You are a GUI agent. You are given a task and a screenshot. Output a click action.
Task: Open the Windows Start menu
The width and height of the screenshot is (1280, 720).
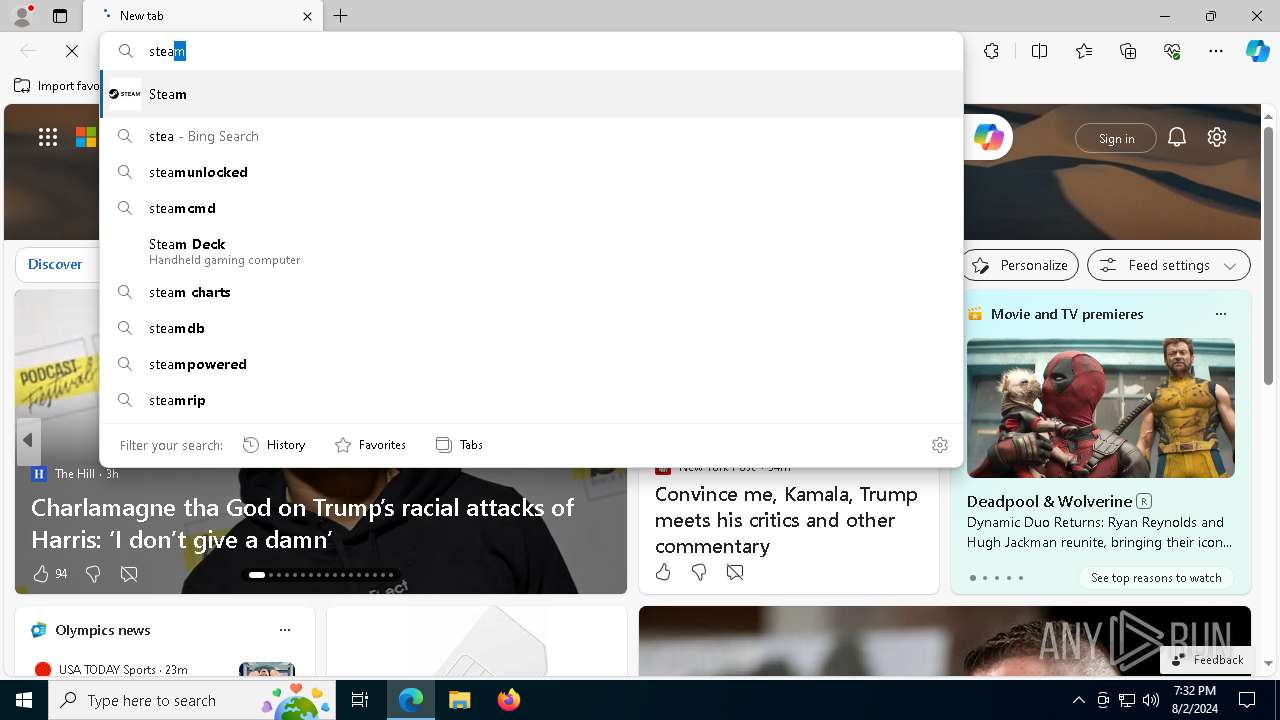point(24,700)
